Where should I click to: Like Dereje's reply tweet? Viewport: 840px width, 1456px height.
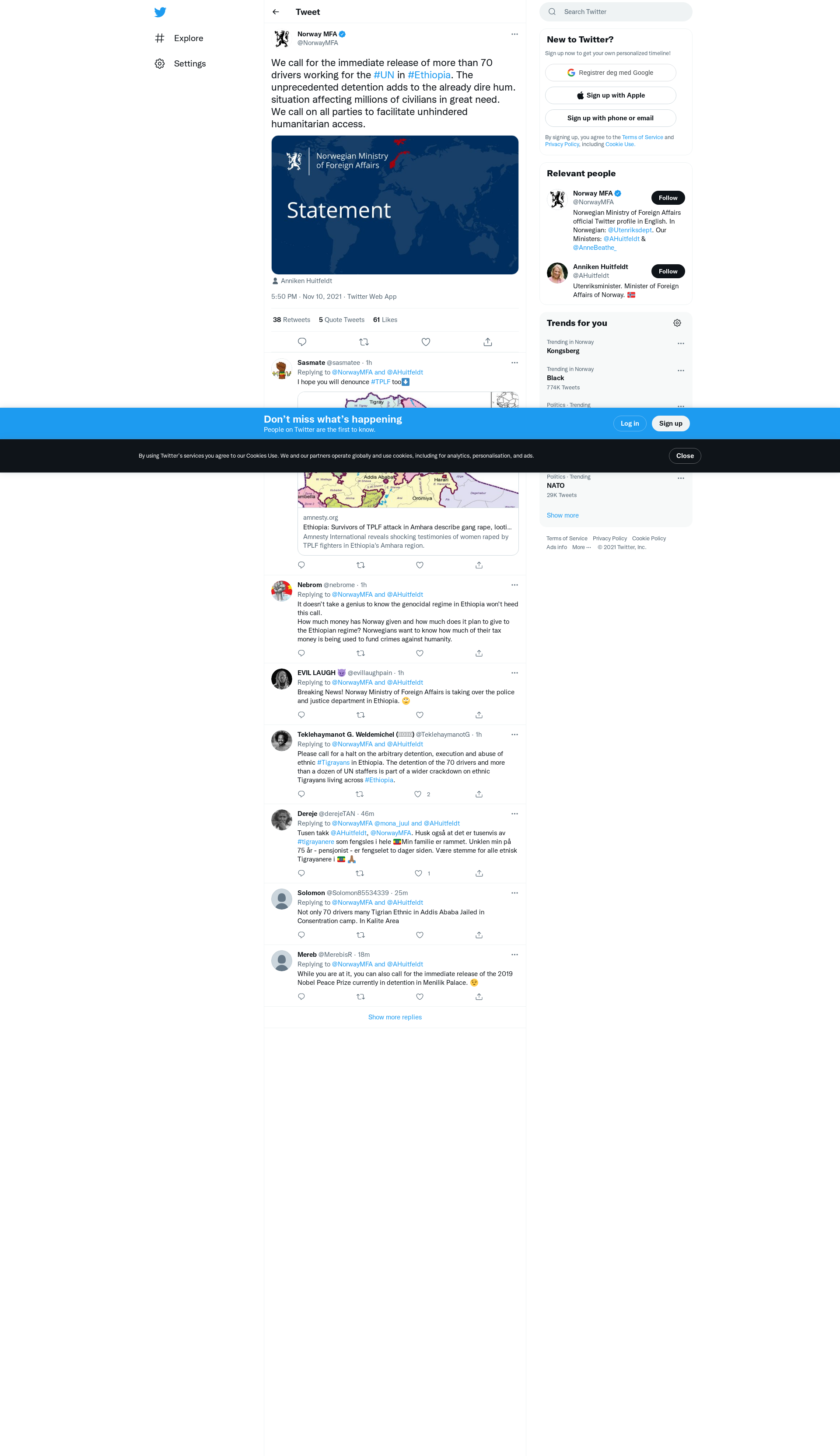click(x=418, y=873)
